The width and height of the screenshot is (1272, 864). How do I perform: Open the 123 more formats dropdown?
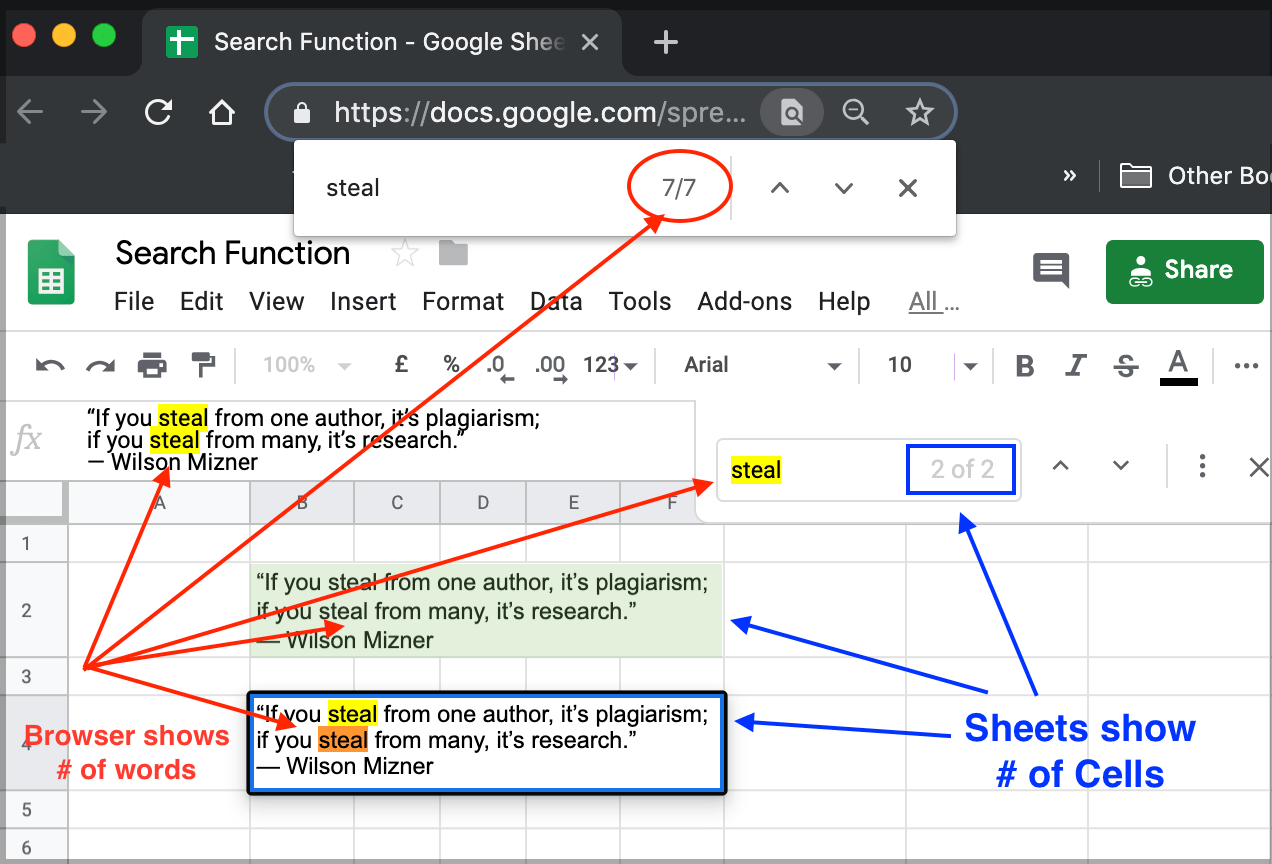click(610, 365)
